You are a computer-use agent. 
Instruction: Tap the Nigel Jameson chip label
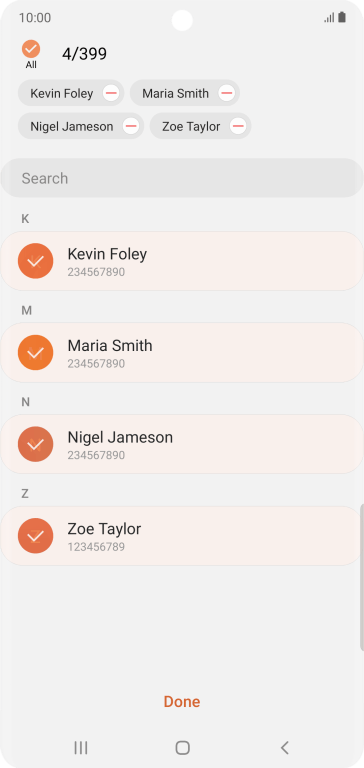pos(72,126)
